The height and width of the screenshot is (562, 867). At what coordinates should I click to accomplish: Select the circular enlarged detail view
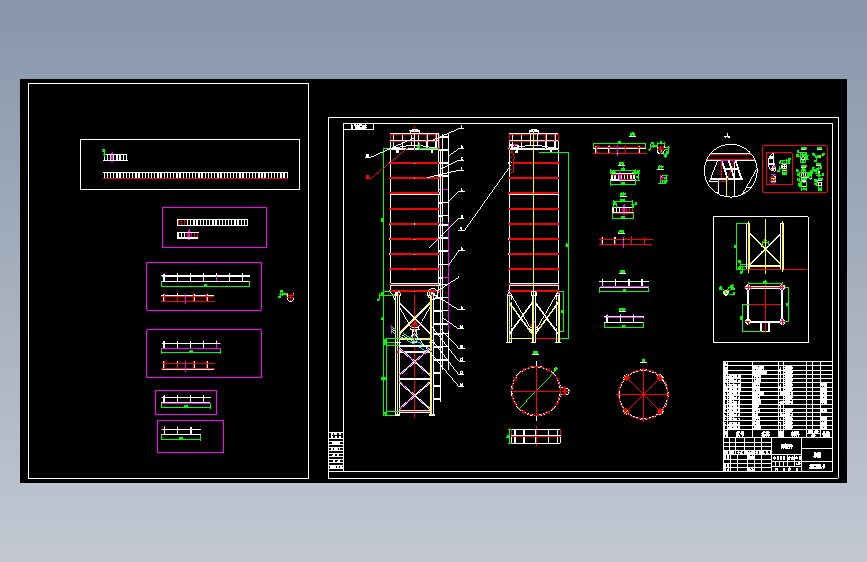point(730,171)
